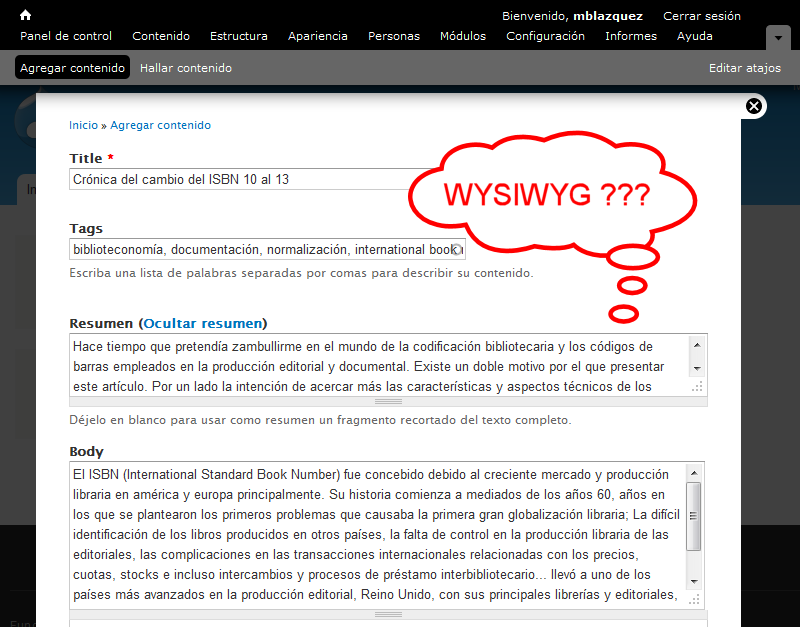800x627 pixels.
Task: Open the Hallar contenido shortcut
Action: point(186,68)
